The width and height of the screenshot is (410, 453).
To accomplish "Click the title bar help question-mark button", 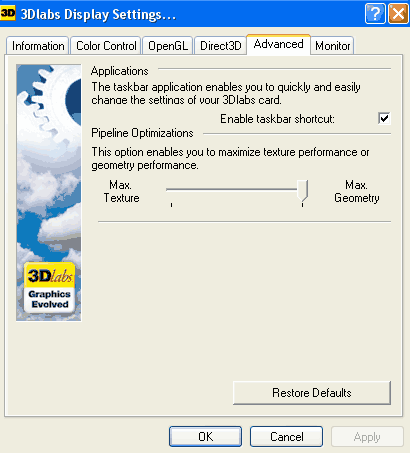I will coord(375,14).
